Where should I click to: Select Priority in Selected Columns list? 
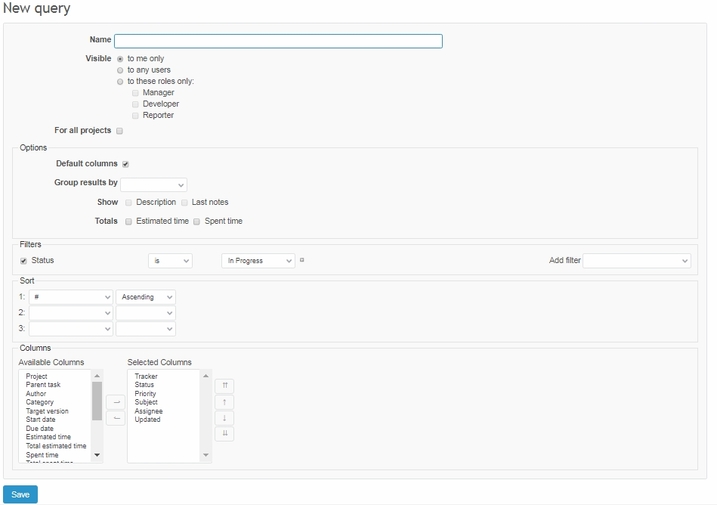point(145,394)
